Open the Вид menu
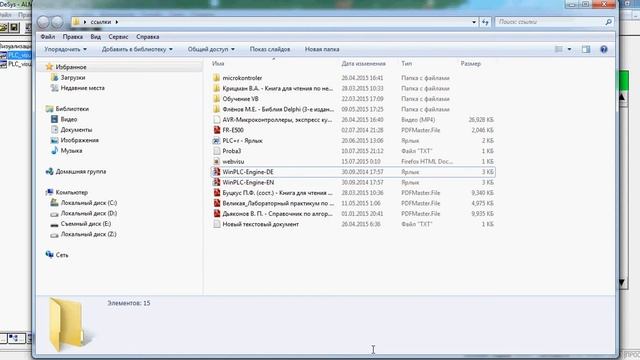The image size is (640, 360). pyautogui.click(x=96, y=37)
